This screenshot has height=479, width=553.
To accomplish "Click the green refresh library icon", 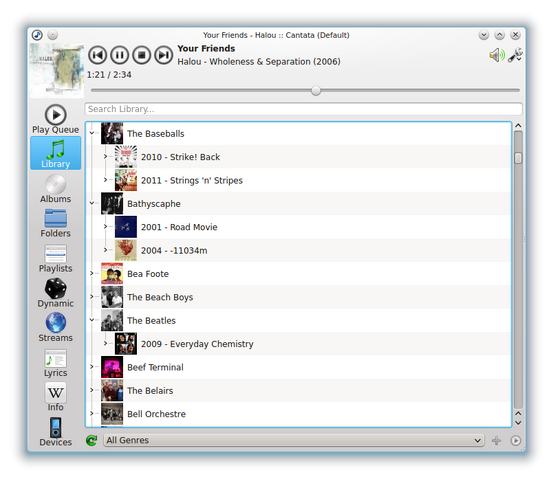I will 92,441.
